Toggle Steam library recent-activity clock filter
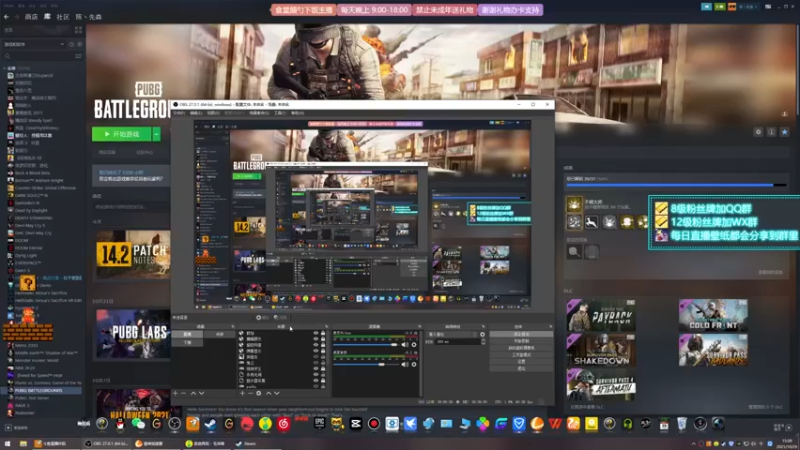Viewport: 800px width, 450px height. coord(71,44)
